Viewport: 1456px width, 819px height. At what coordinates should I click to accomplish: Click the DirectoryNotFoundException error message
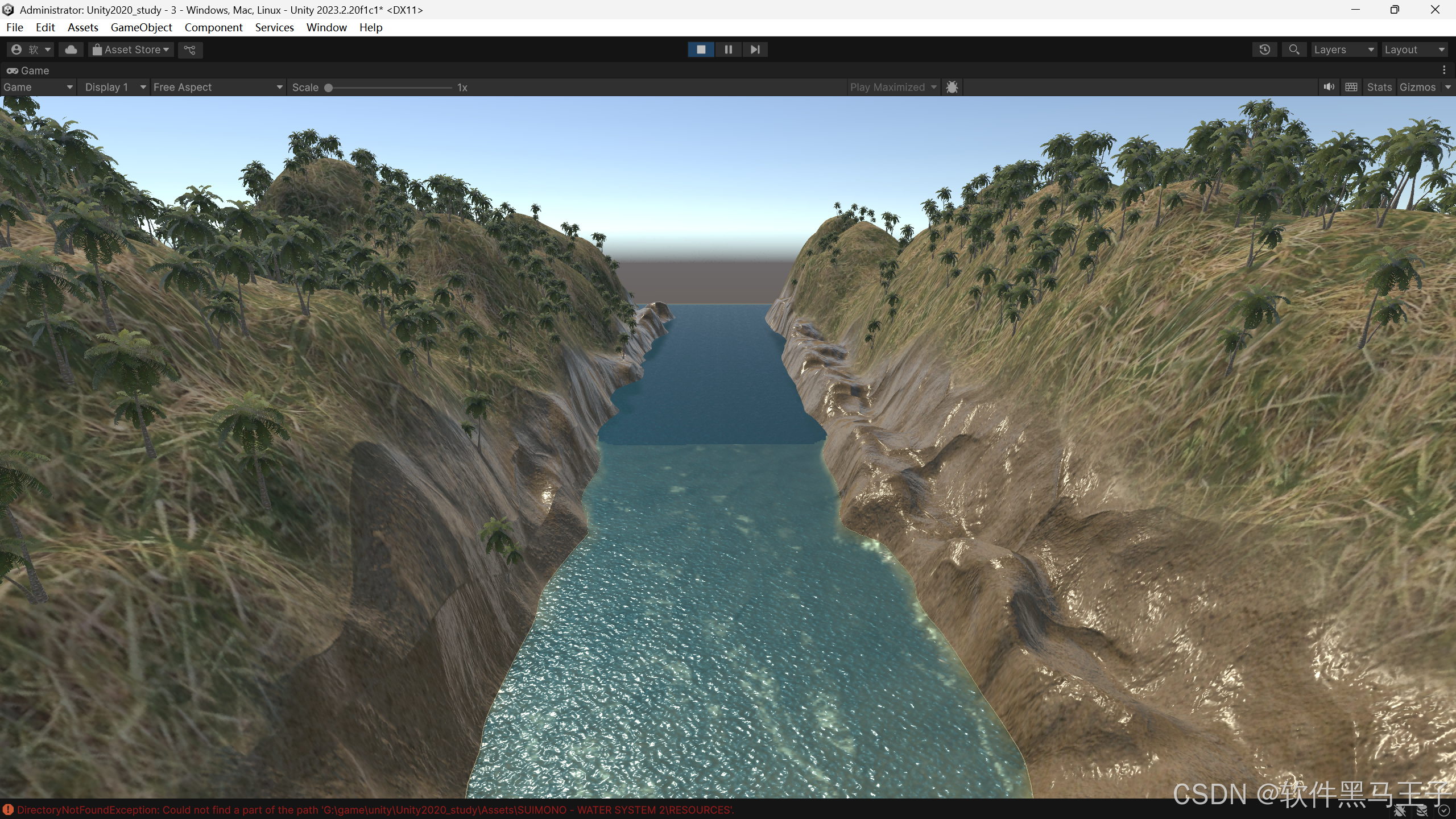375,810
